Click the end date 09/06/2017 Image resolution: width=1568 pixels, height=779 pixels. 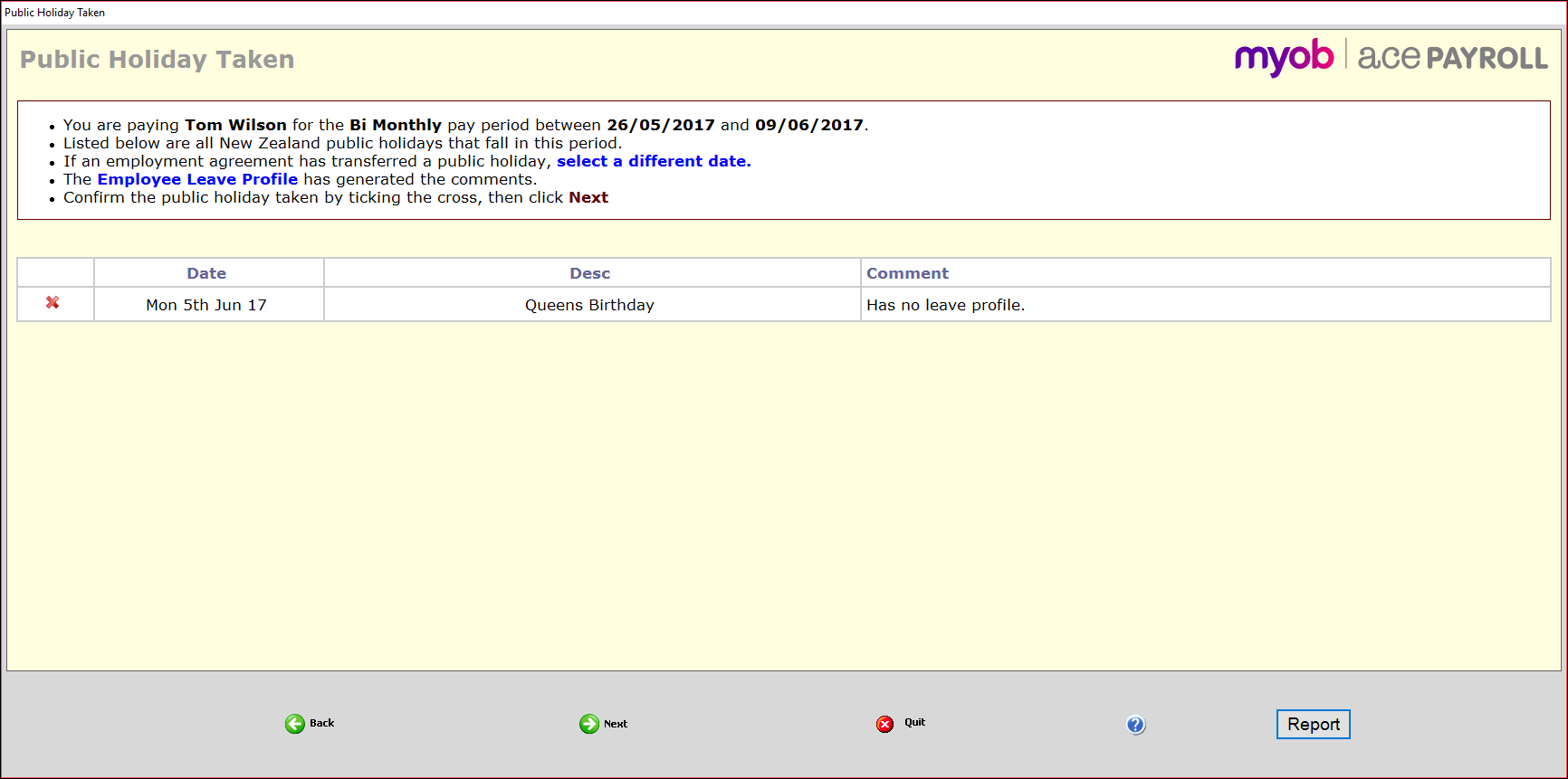tap(809, 125)
